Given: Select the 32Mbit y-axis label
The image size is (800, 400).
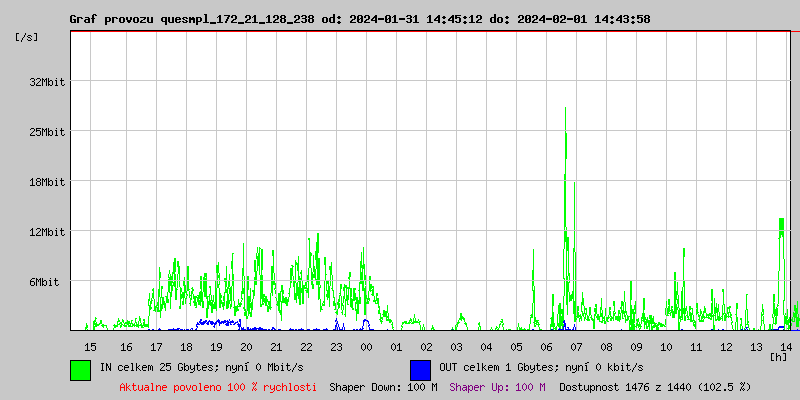Looking at the screenshot, I should pyautogui.click(x=47, y=82).
